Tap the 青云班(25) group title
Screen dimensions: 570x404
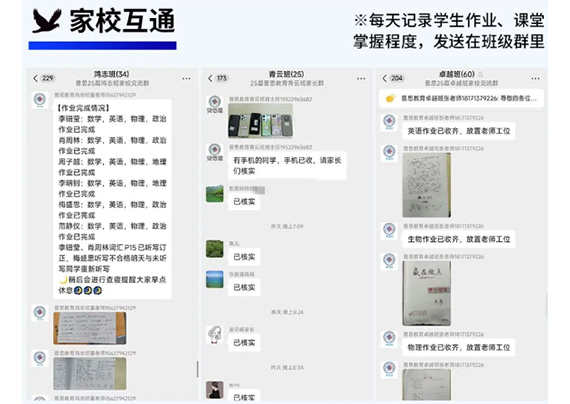286,74
